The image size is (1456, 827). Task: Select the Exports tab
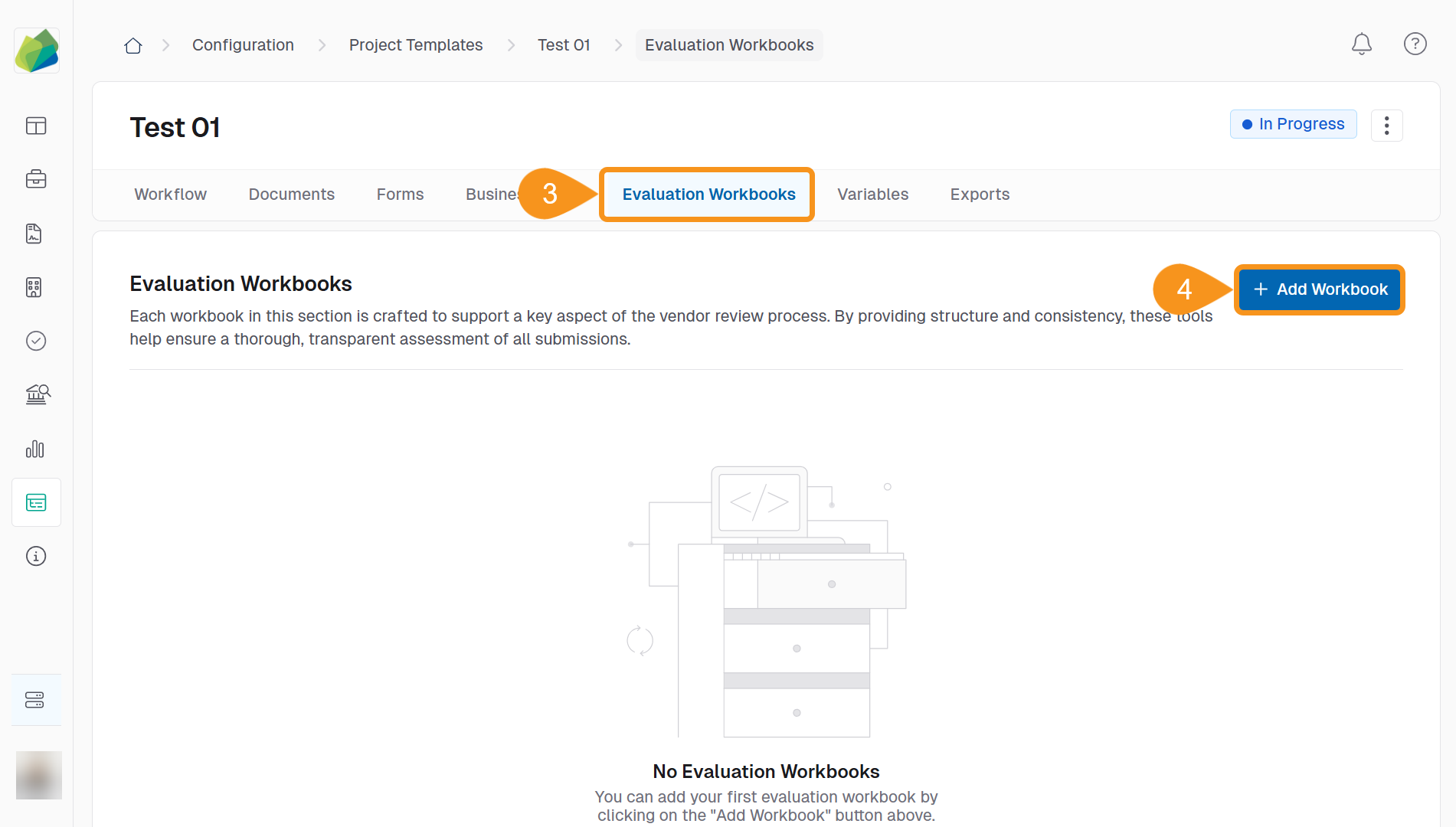point(980,194)
